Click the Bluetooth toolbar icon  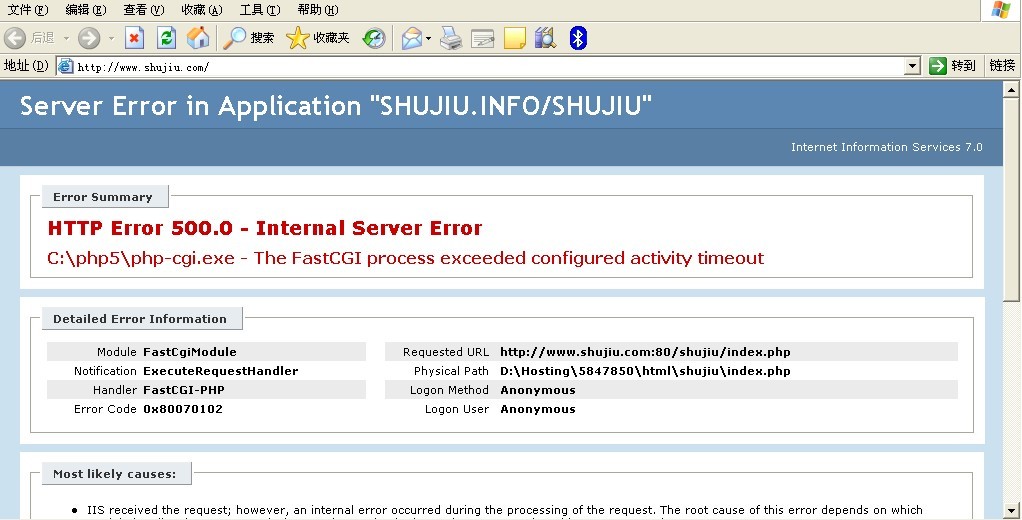pyautogui.click(x=578, y=38)
